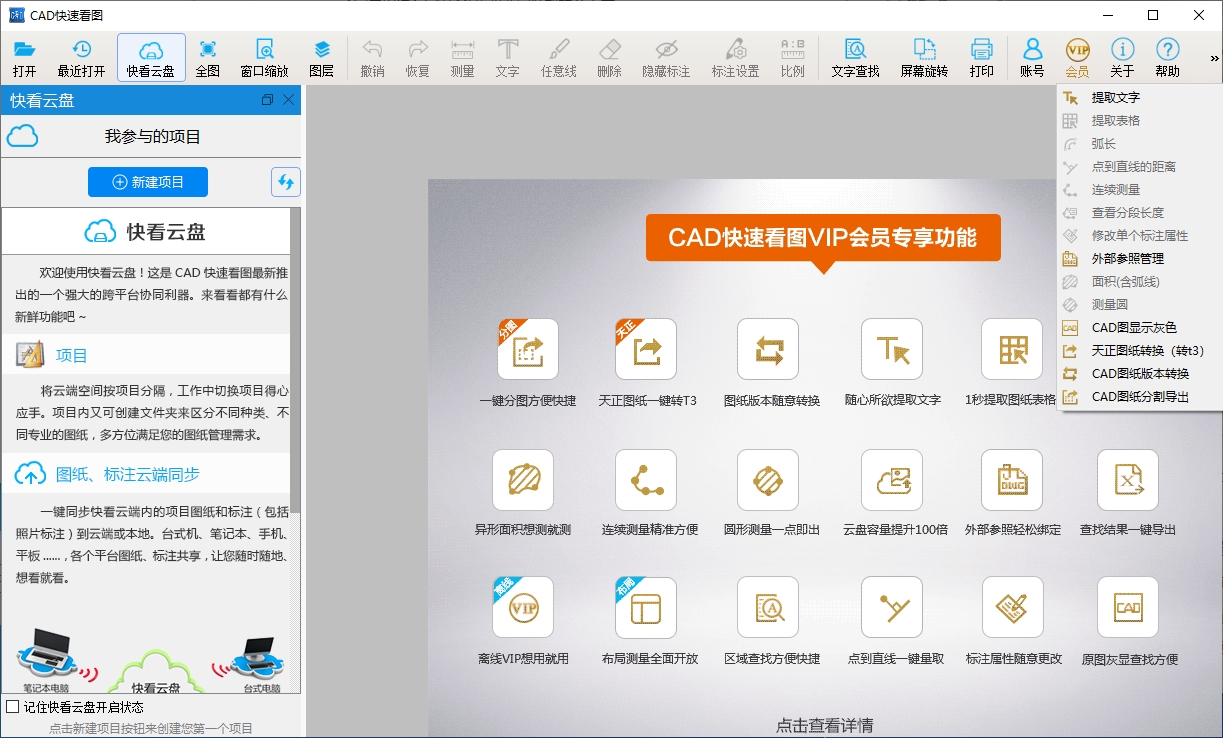Close the 快看云盘 side panel
The image size is (1223, 738).
(289, 100)
